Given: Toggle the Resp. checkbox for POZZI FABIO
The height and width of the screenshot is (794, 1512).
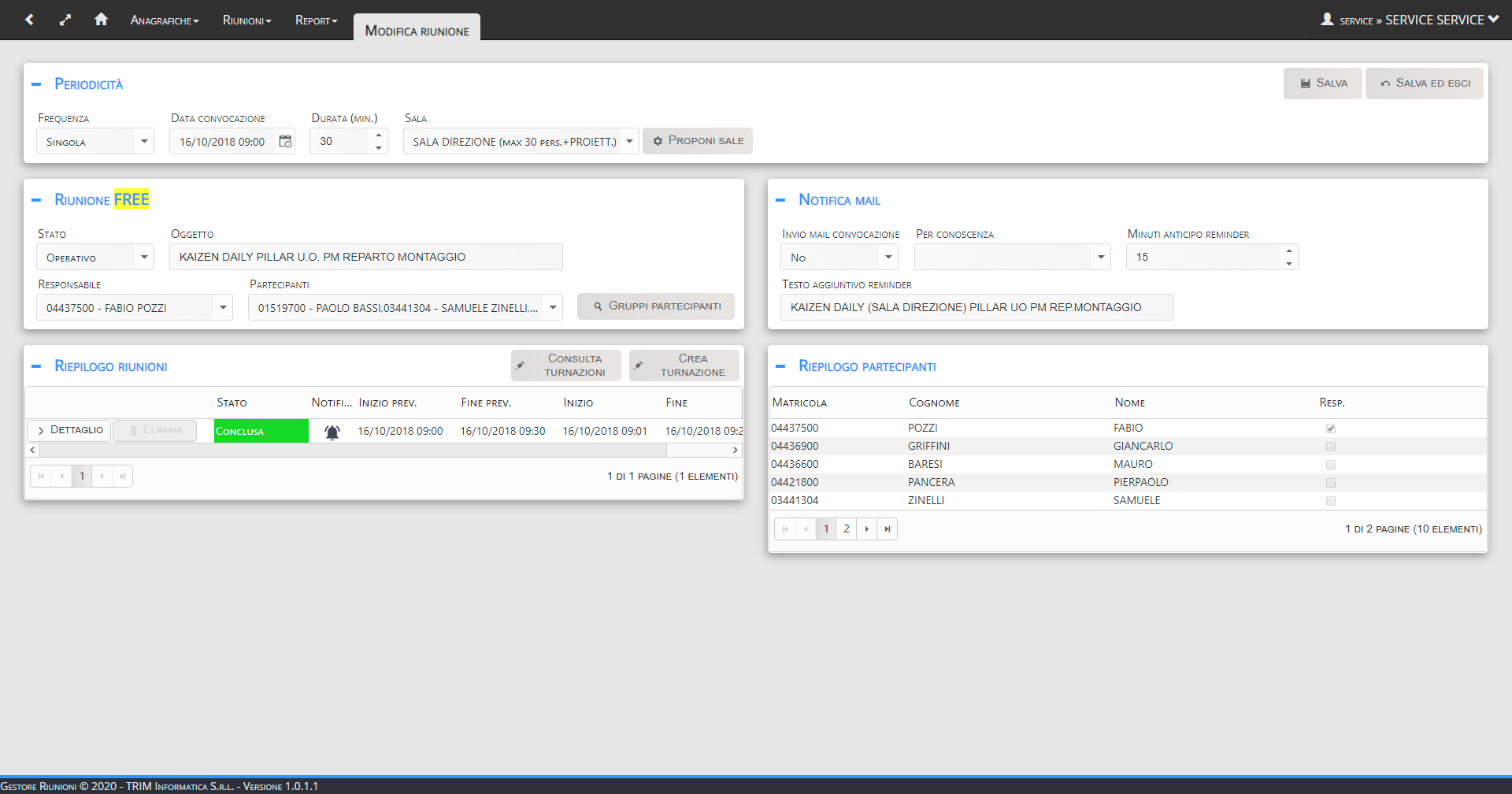Looking at the screenshot, I should click(x=1331, y=429).
